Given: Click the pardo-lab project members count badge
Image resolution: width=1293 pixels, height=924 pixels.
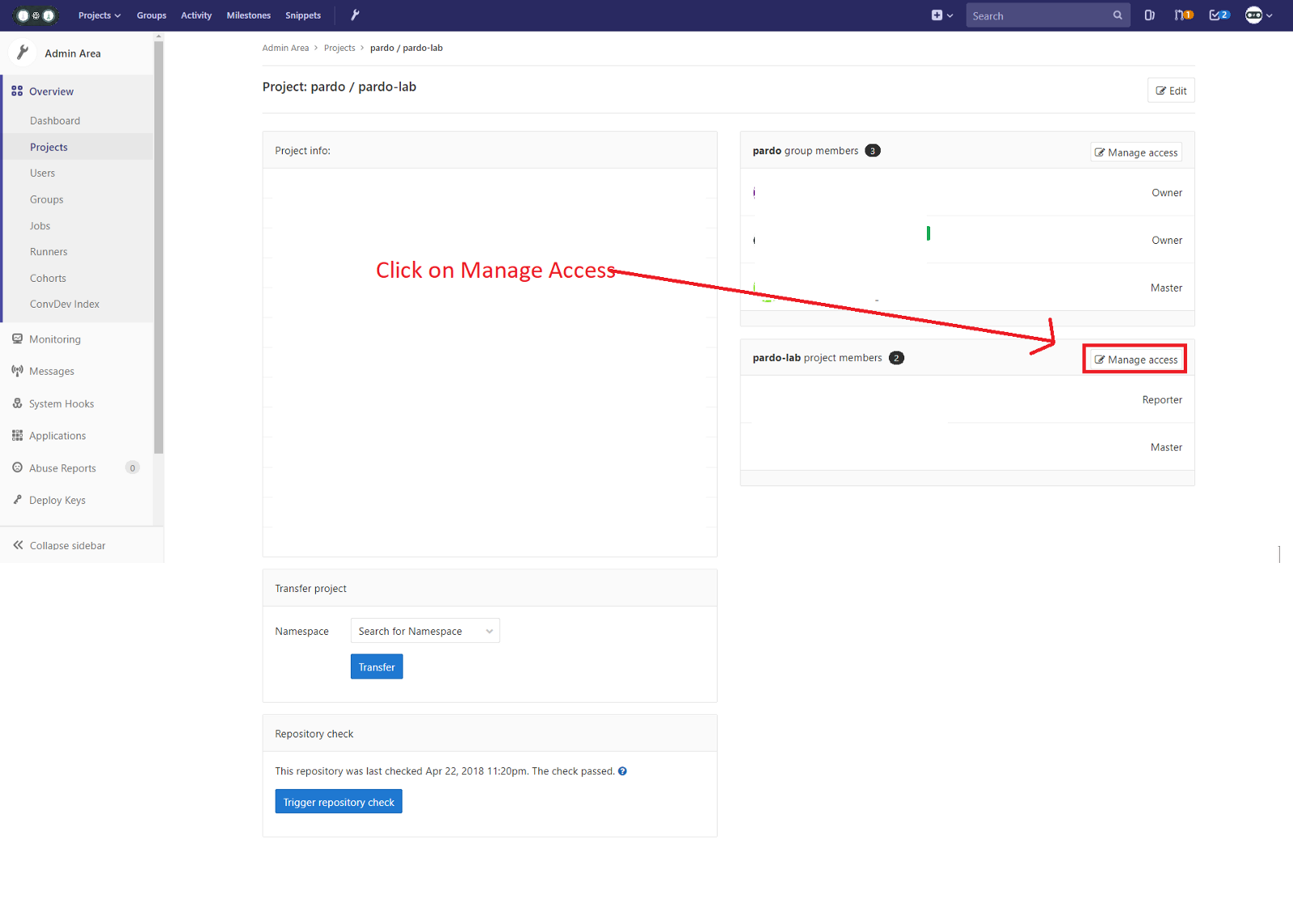Looking at the screenshot, I should point(896,358).
